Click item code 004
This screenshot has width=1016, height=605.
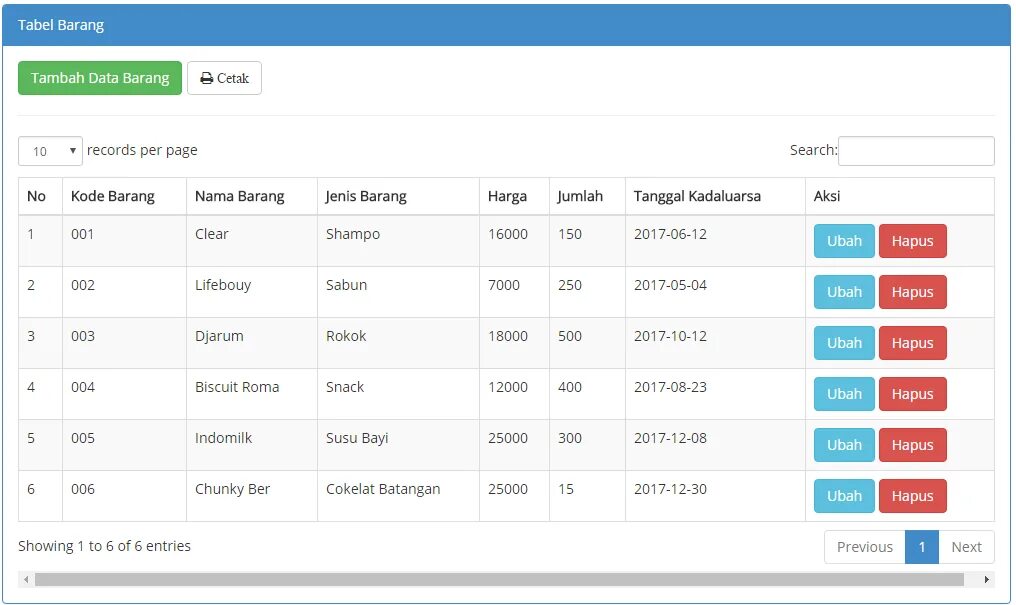(83, 387)
